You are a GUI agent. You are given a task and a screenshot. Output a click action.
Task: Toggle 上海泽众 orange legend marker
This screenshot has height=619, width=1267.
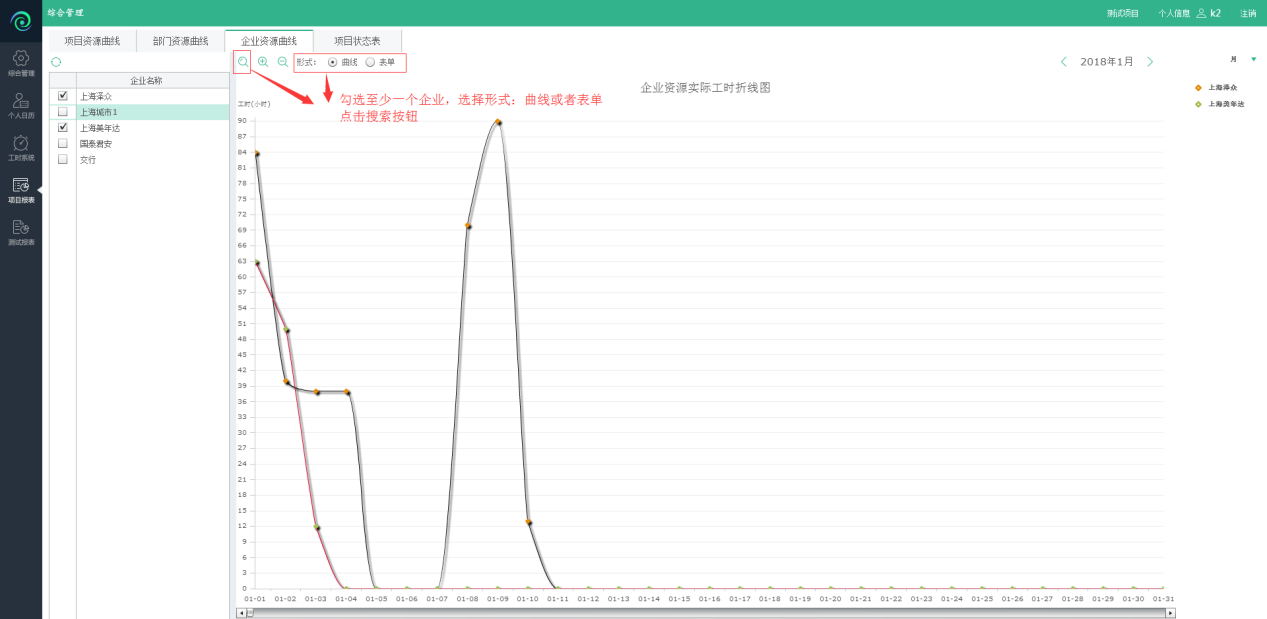(1198, 88)
